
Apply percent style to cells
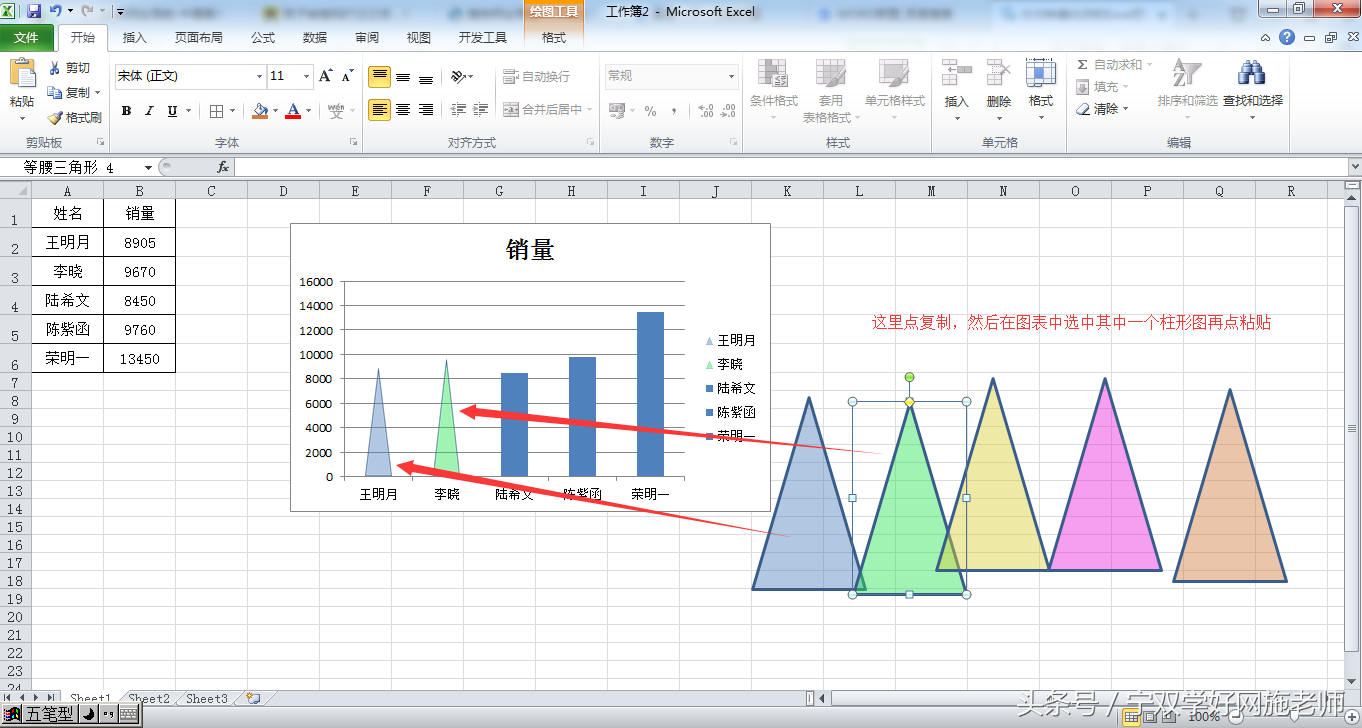650,111
